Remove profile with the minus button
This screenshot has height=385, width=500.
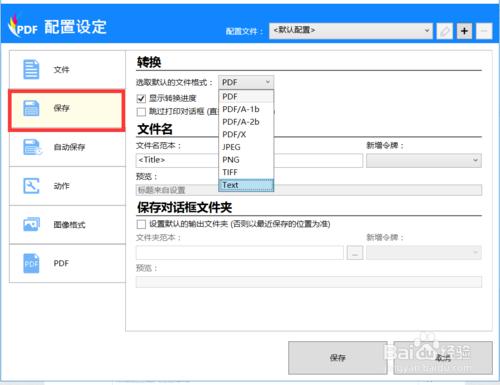coord(484,31)
